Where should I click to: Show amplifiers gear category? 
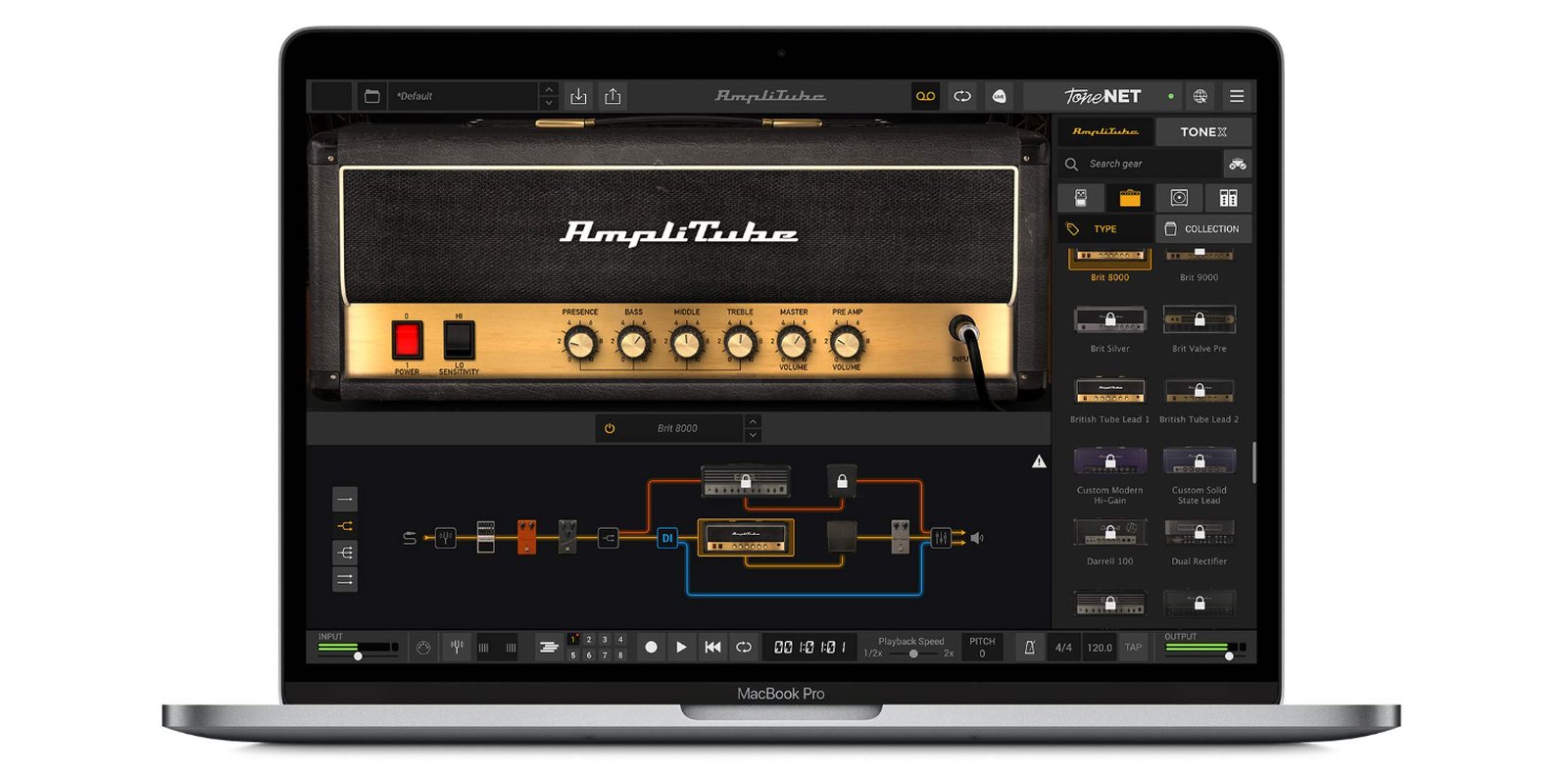[1130, 198]
